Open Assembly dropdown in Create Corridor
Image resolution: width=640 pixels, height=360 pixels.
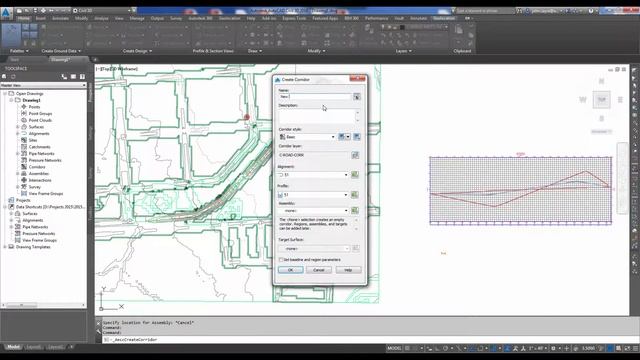346,211
